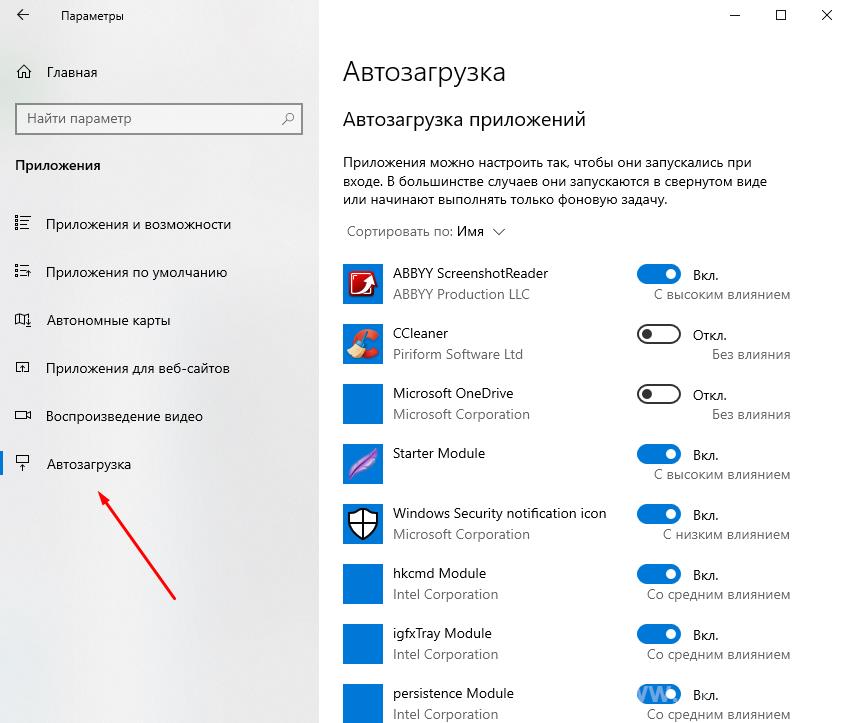The height and width of the screenshot is (723, 847).
Task: Click С низким влиянием impact label
Action: tap(726, 535)
